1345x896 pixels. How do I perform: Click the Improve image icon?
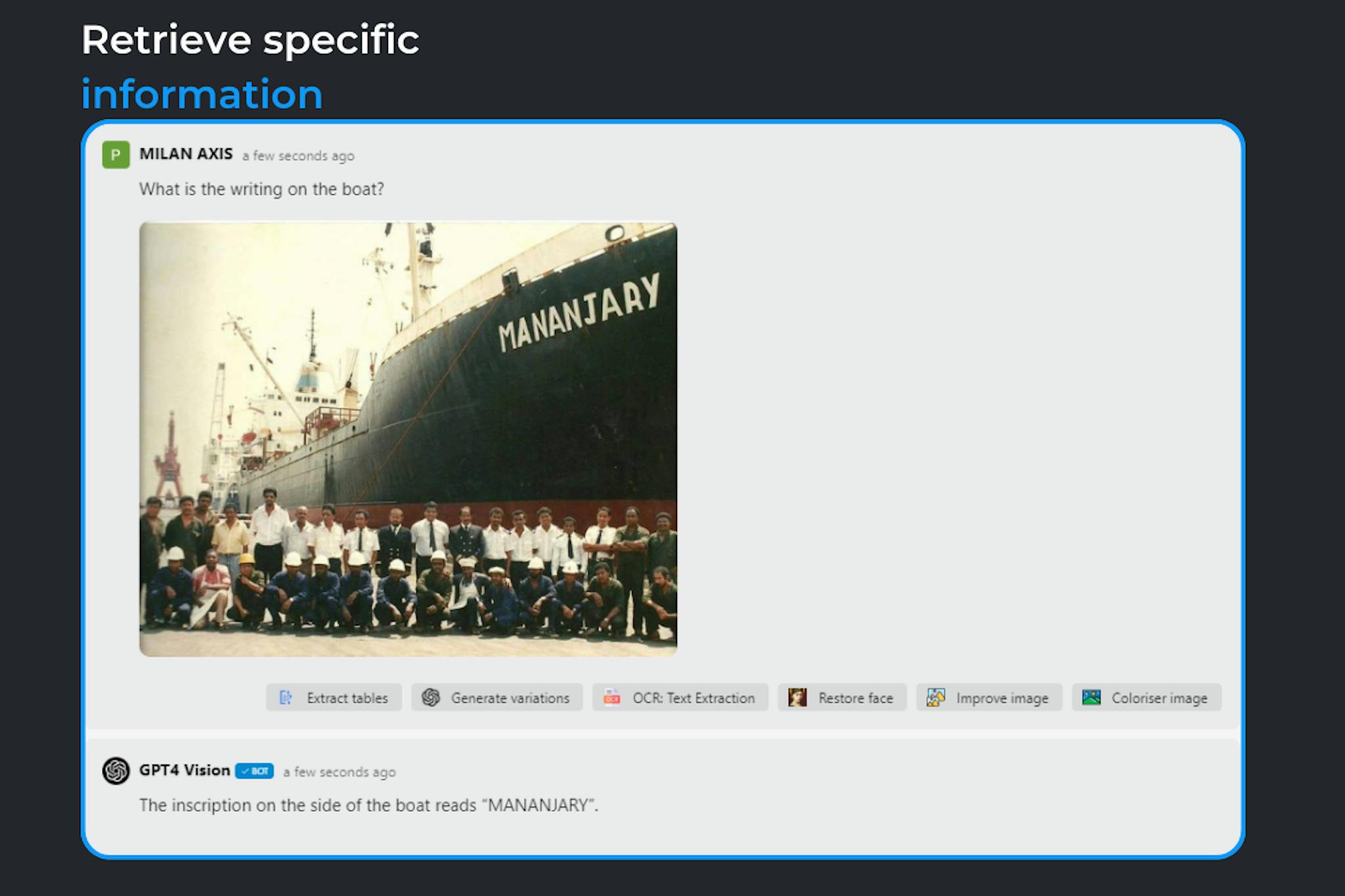click(935, 698)
